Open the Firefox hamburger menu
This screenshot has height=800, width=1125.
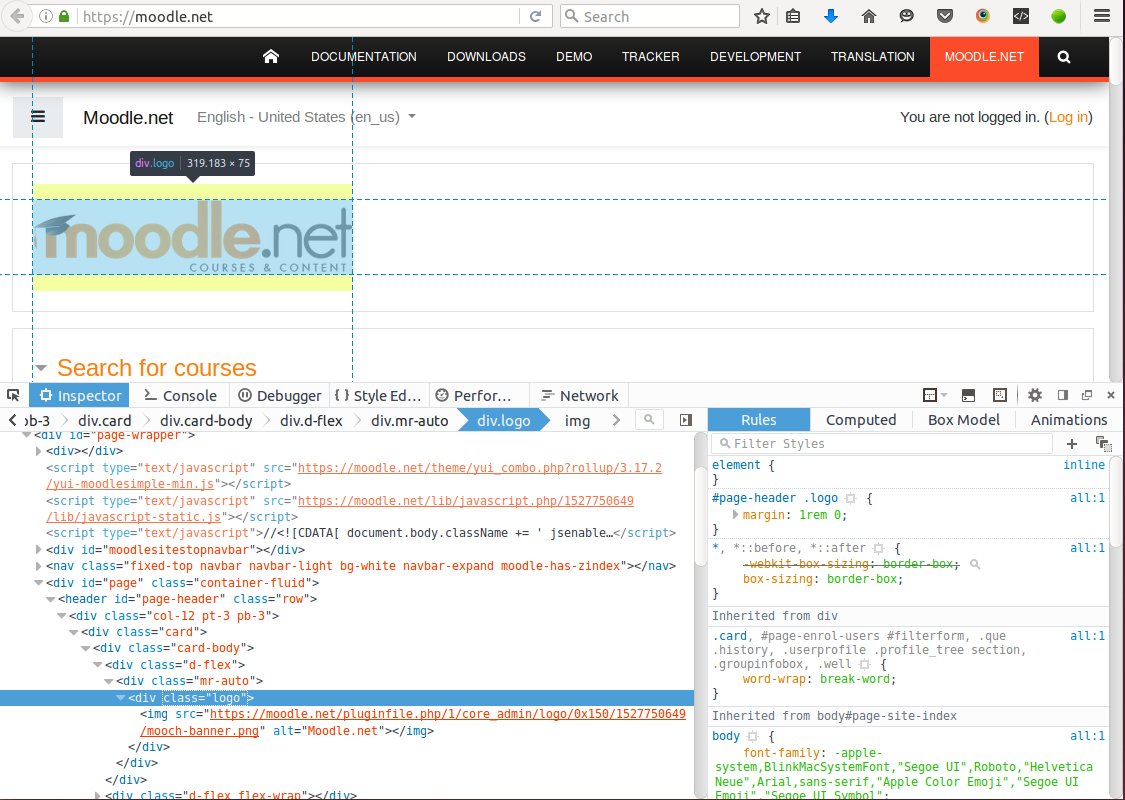[1102, 17]
